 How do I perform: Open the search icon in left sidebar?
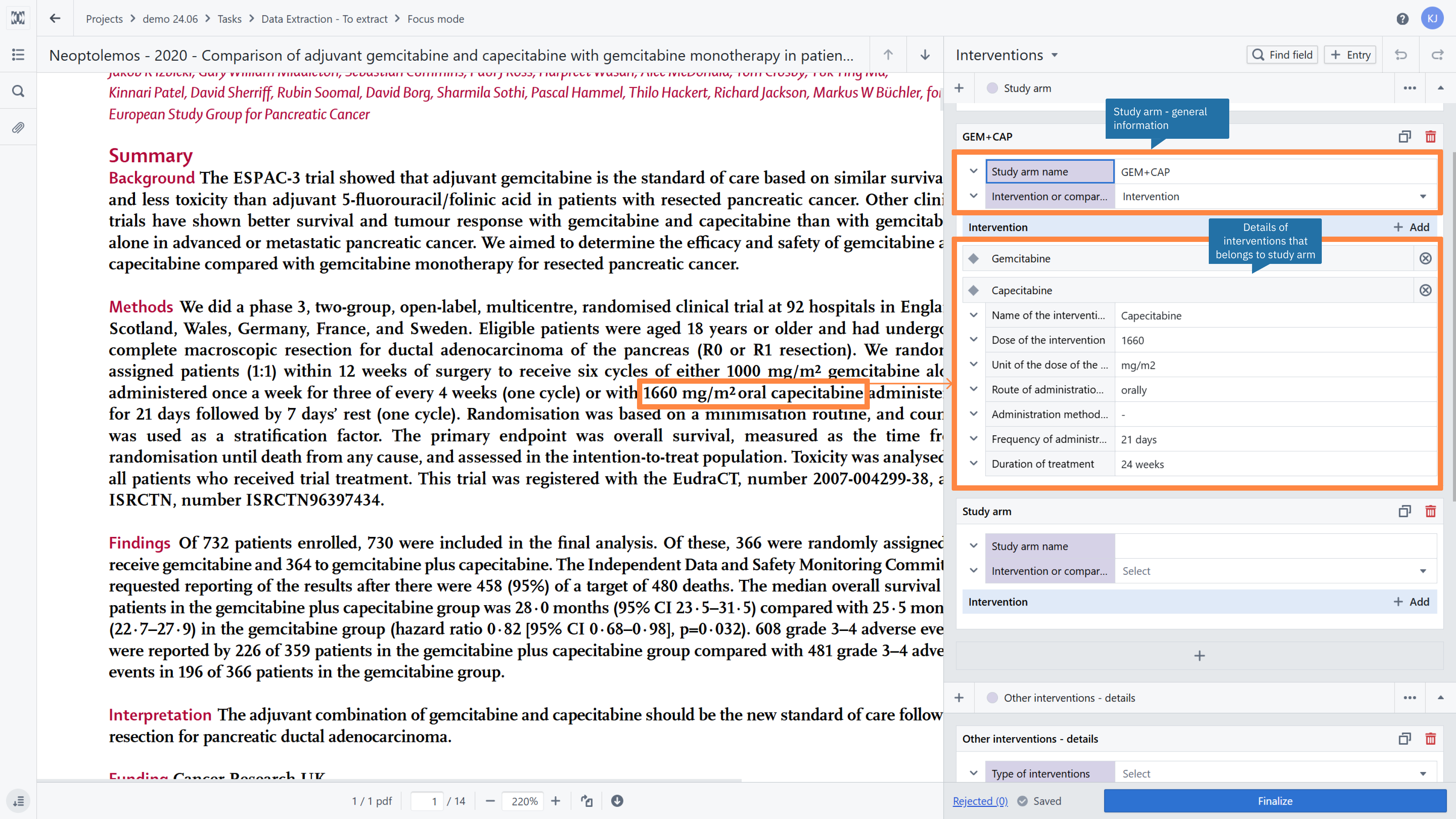tap(18, 91)
